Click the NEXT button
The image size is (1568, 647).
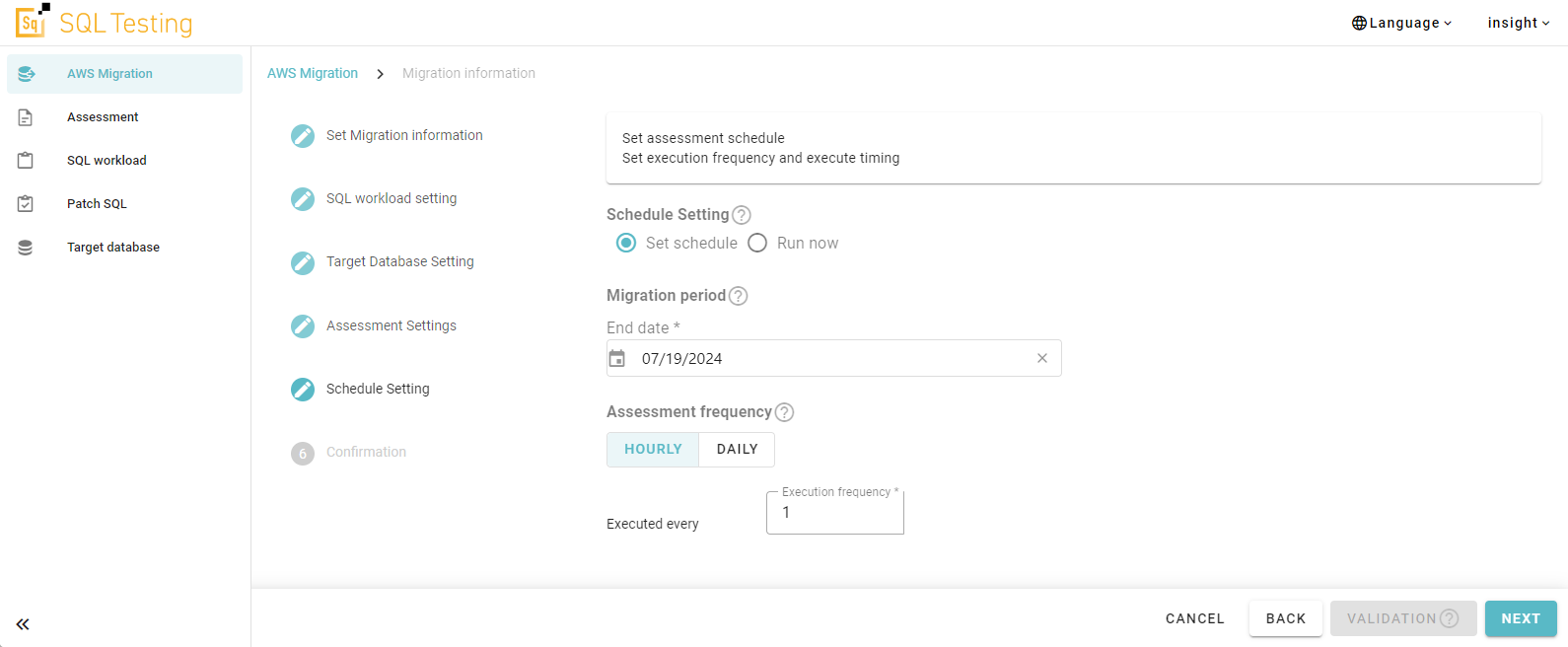1521,618
